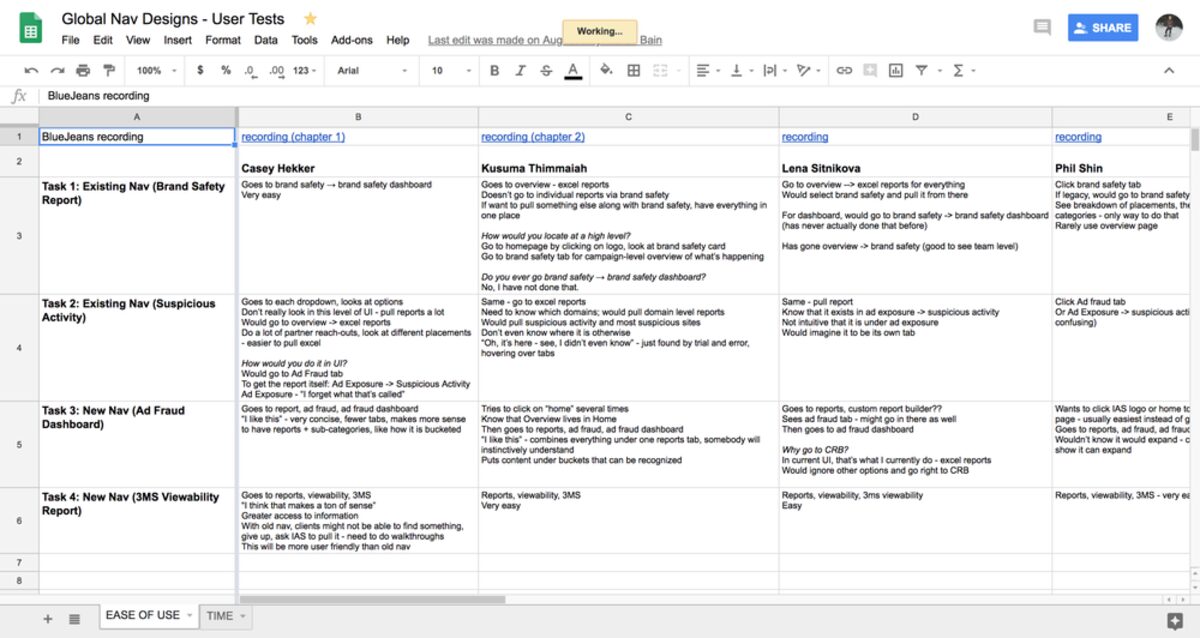Click the document title 'Global Nav Designs - User Tests'
1200x638 pixels.
click(173, 18)
